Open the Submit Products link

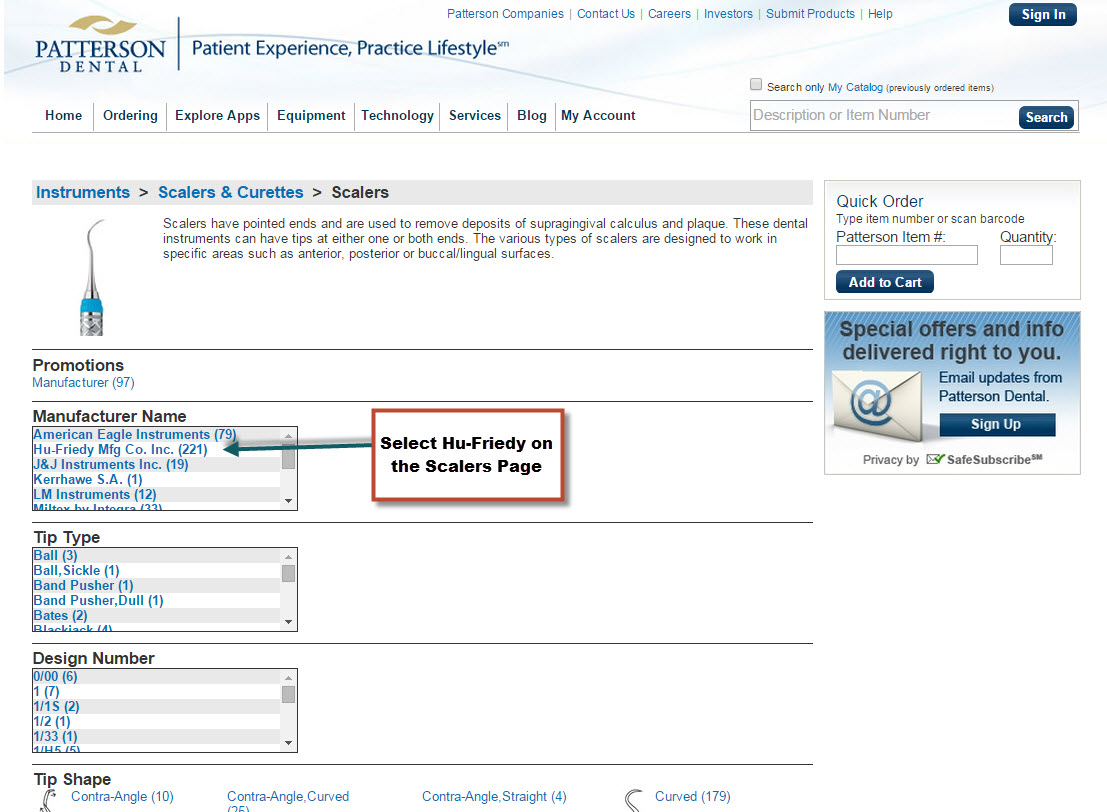pos(810,13)
